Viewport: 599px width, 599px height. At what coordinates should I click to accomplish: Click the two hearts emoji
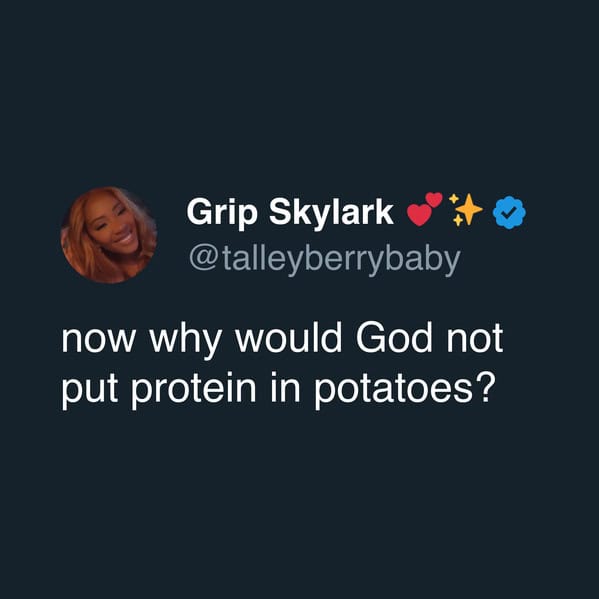[x=424, y=209]
